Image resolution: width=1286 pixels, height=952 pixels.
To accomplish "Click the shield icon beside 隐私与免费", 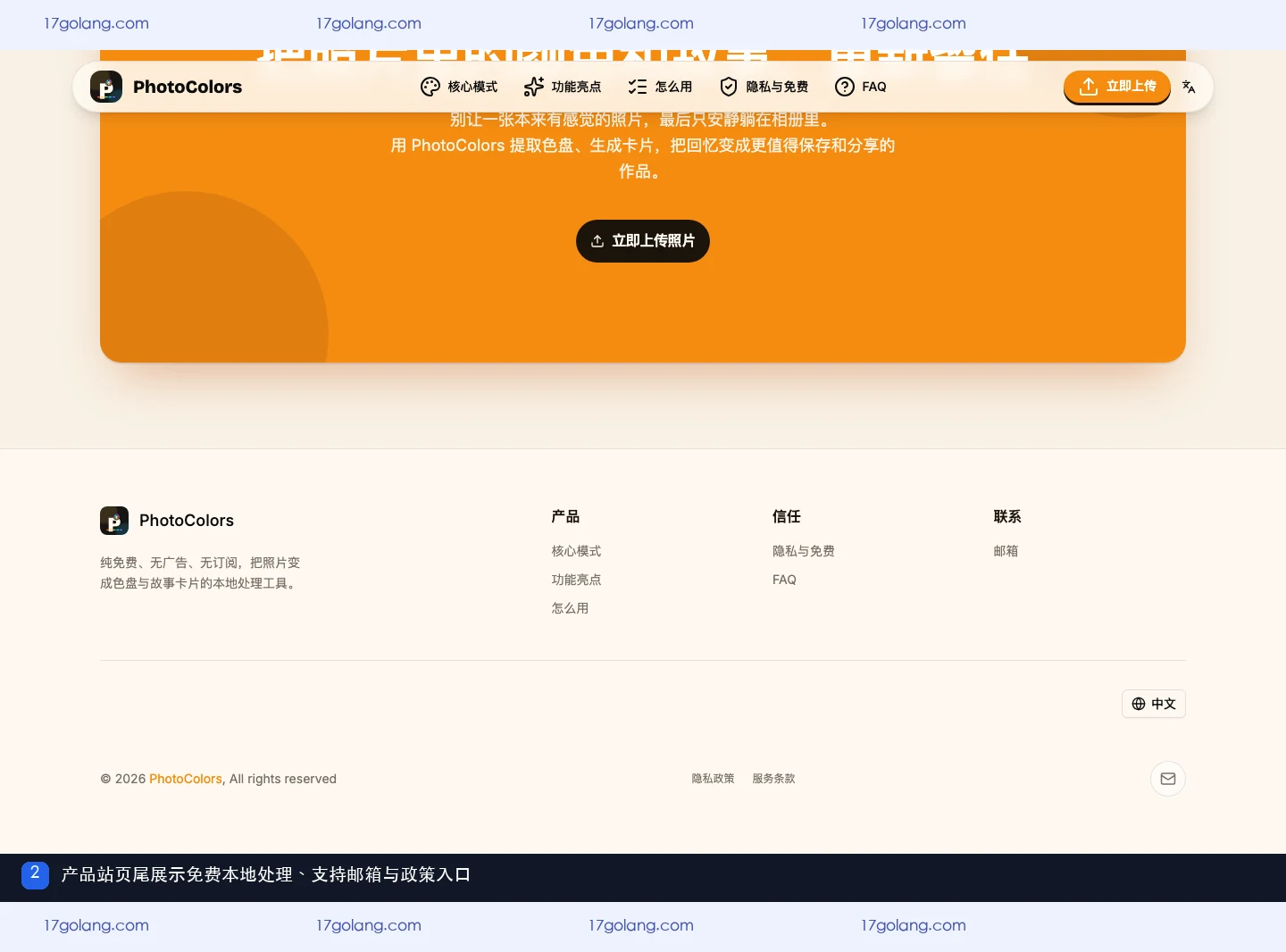I will (x=729, y=87).
